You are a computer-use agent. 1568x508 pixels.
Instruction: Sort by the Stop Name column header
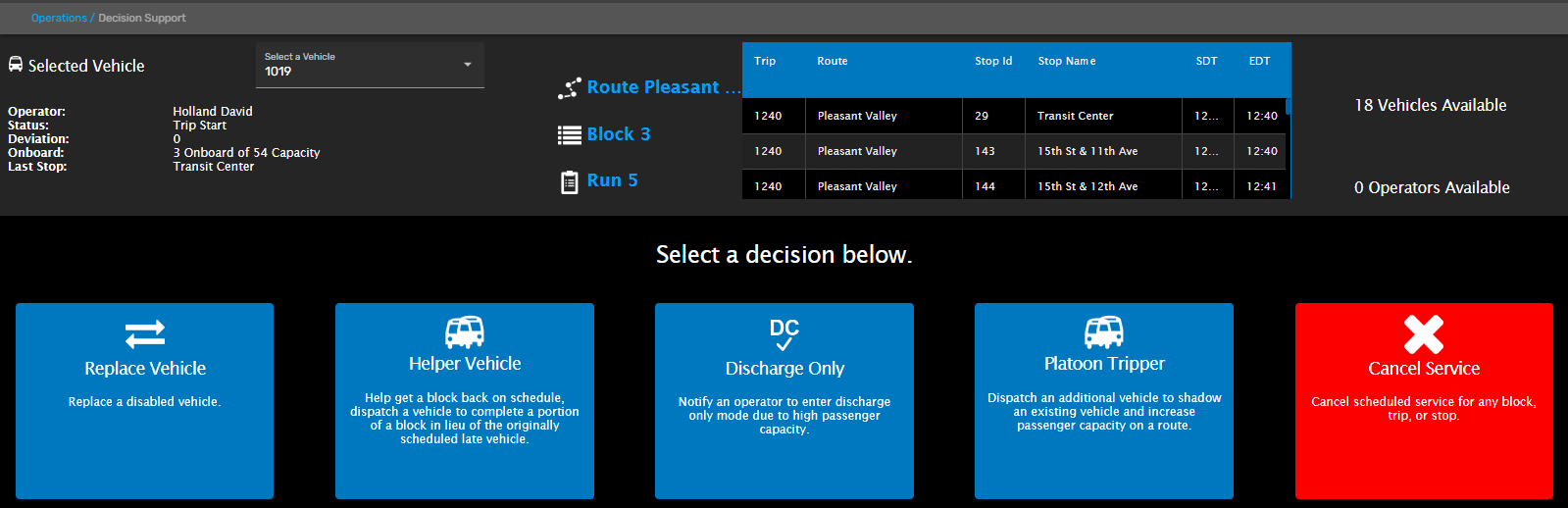(1067, 61)
